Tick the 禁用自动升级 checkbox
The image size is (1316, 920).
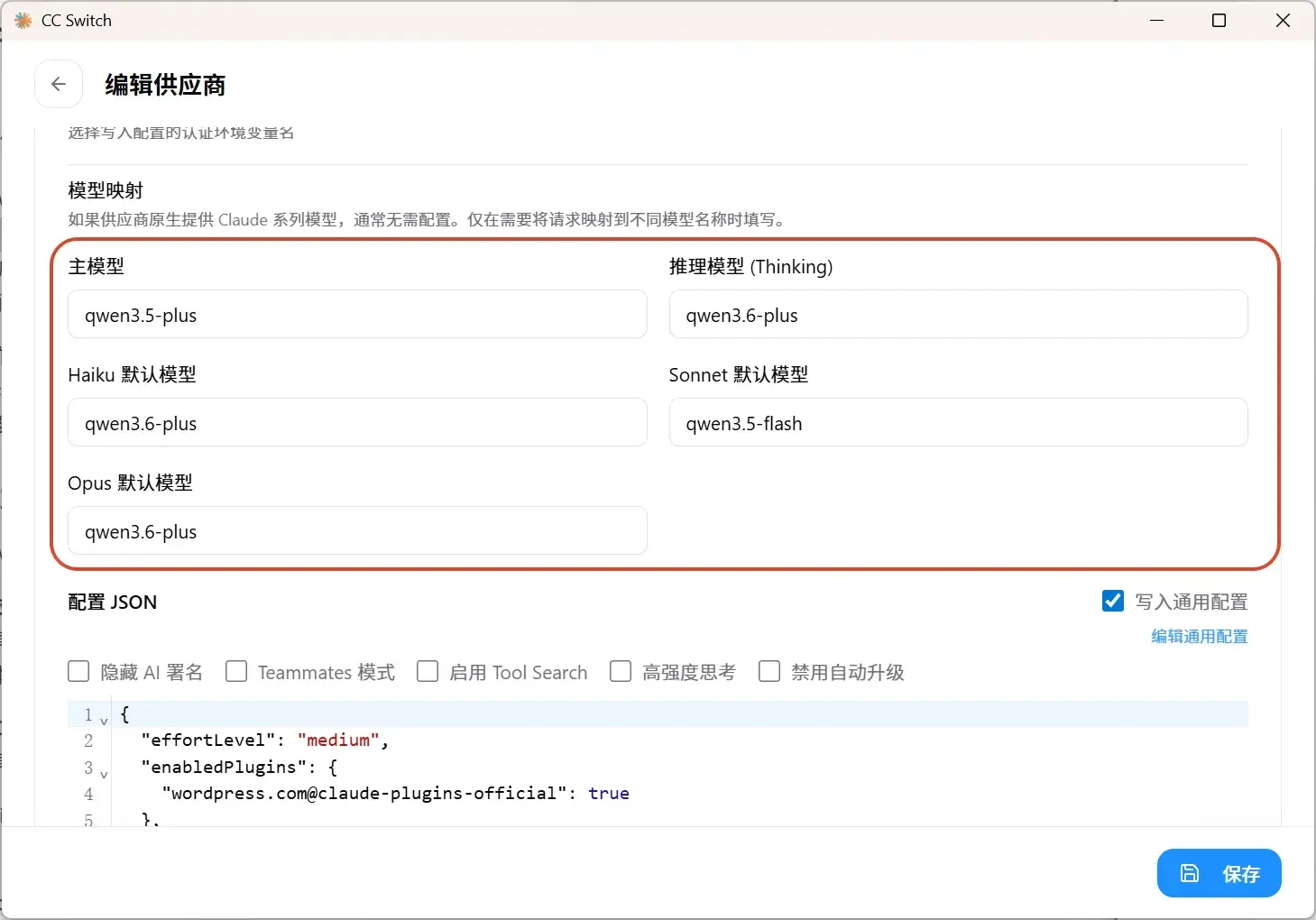[769, 672]
